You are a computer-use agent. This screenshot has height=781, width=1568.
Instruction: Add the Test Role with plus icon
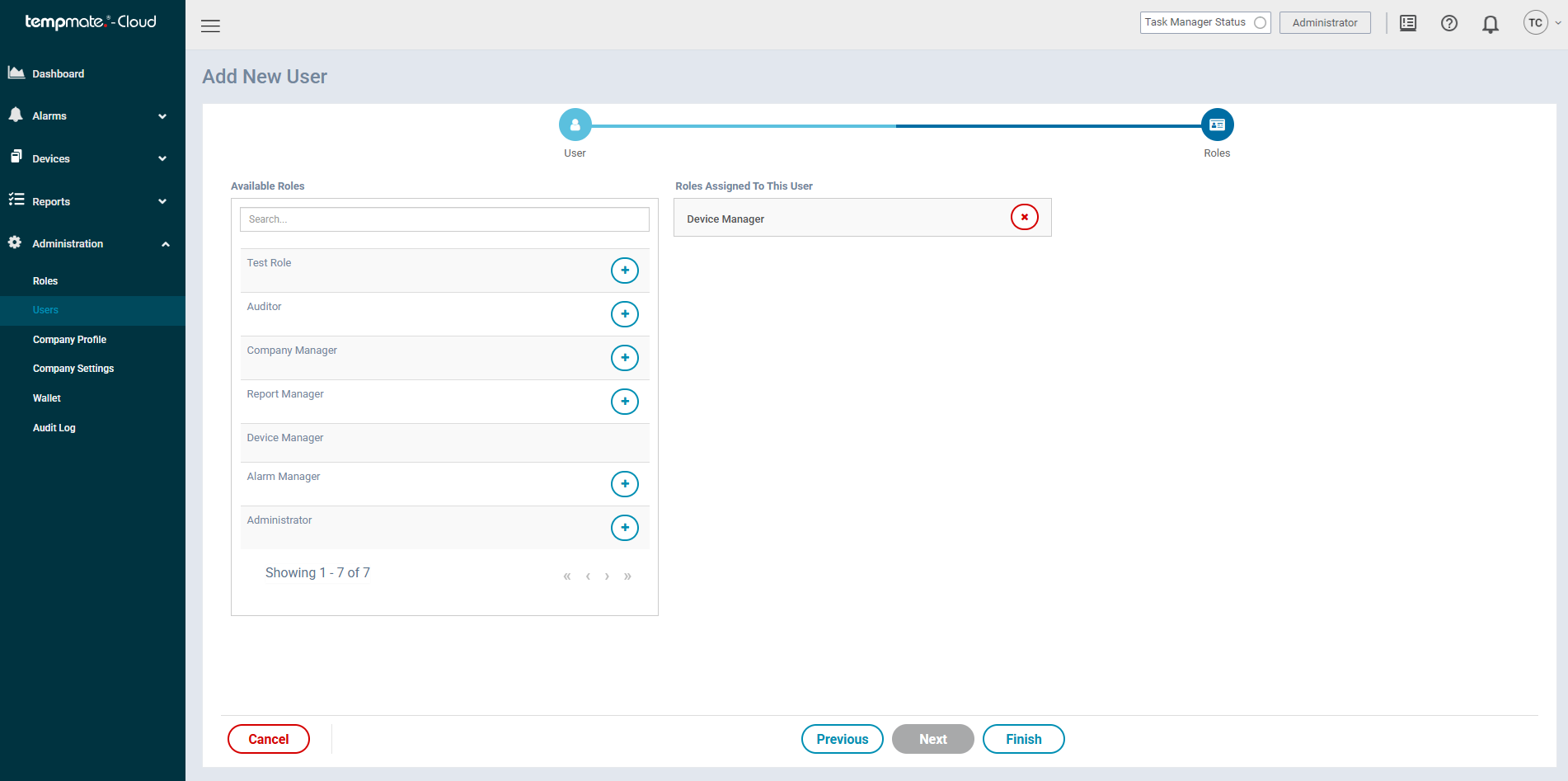pyautogui.click(x=625, y=271)
